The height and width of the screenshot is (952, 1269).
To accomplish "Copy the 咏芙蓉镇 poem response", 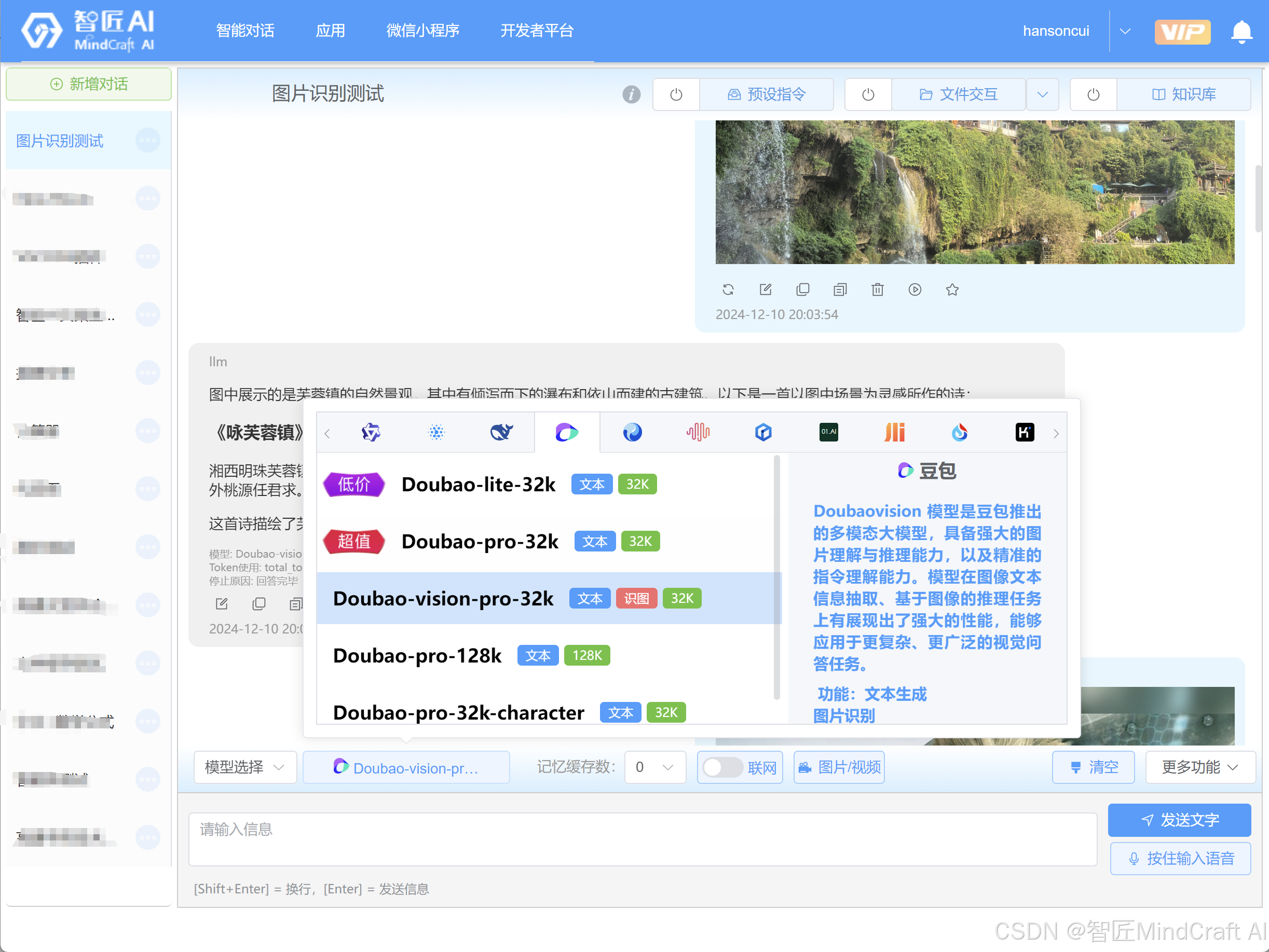I will [259, 604].
